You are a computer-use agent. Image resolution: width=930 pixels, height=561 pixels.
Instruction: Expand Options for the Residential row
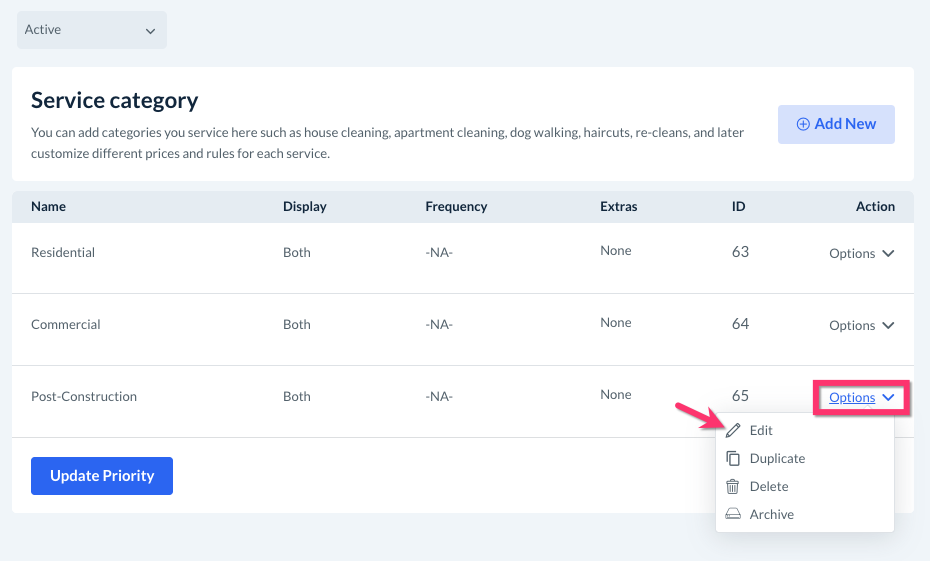coord(861,254)
